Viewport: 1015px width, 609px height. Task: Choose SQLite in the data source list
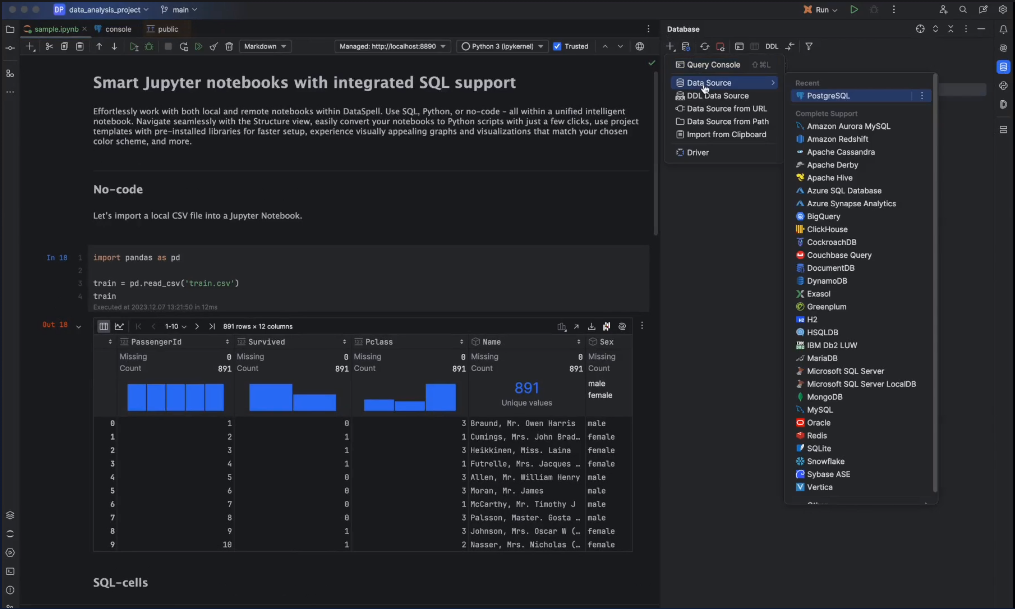coord(861,448)
